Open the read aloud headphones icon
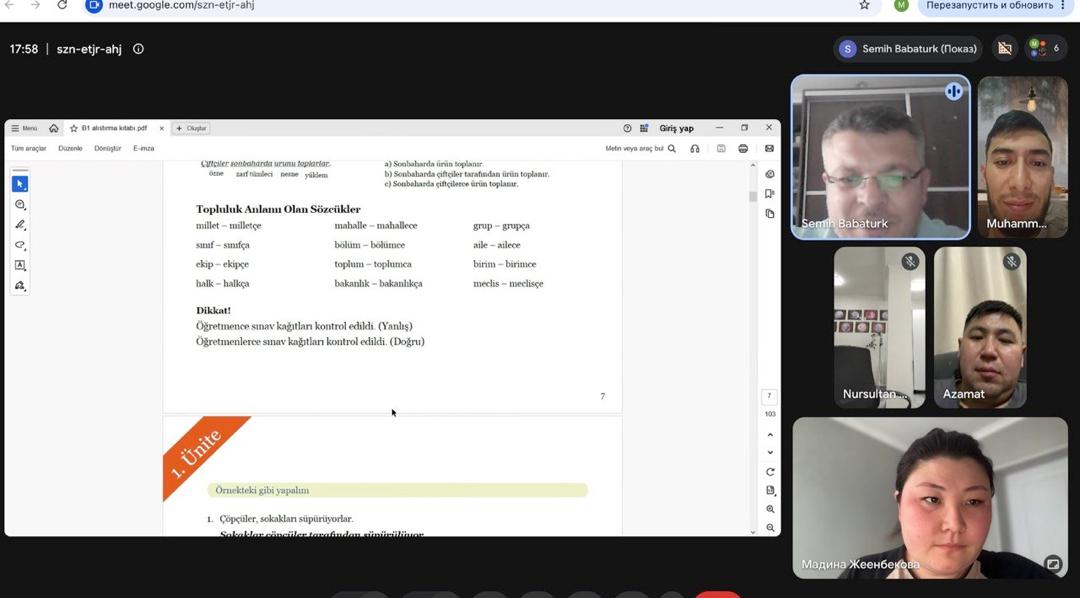Viewport: 1080px width, 598px height. [694, 148]
